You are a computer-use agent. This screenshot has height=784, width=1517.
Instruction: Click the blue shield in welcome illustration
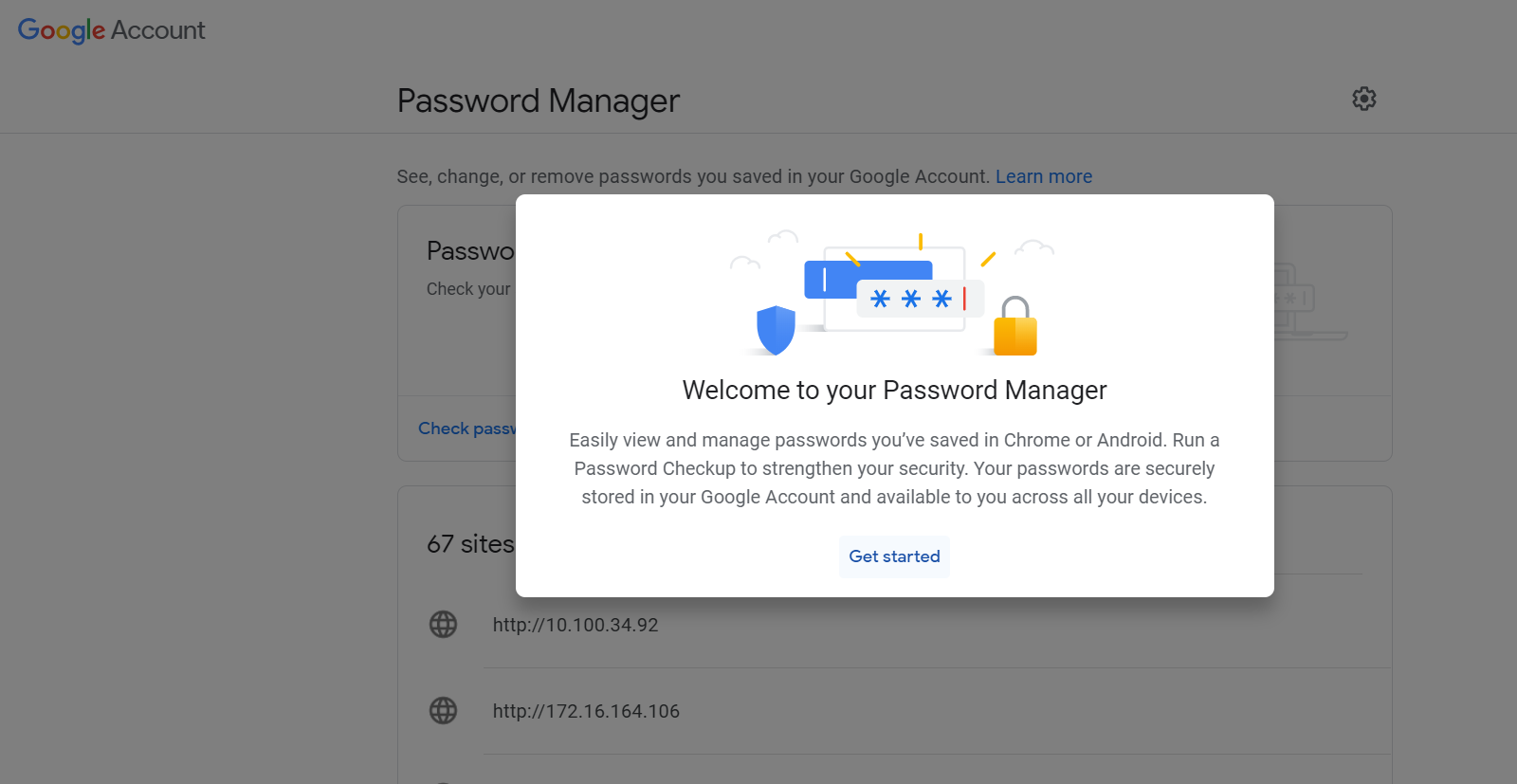tap(776, 330)
